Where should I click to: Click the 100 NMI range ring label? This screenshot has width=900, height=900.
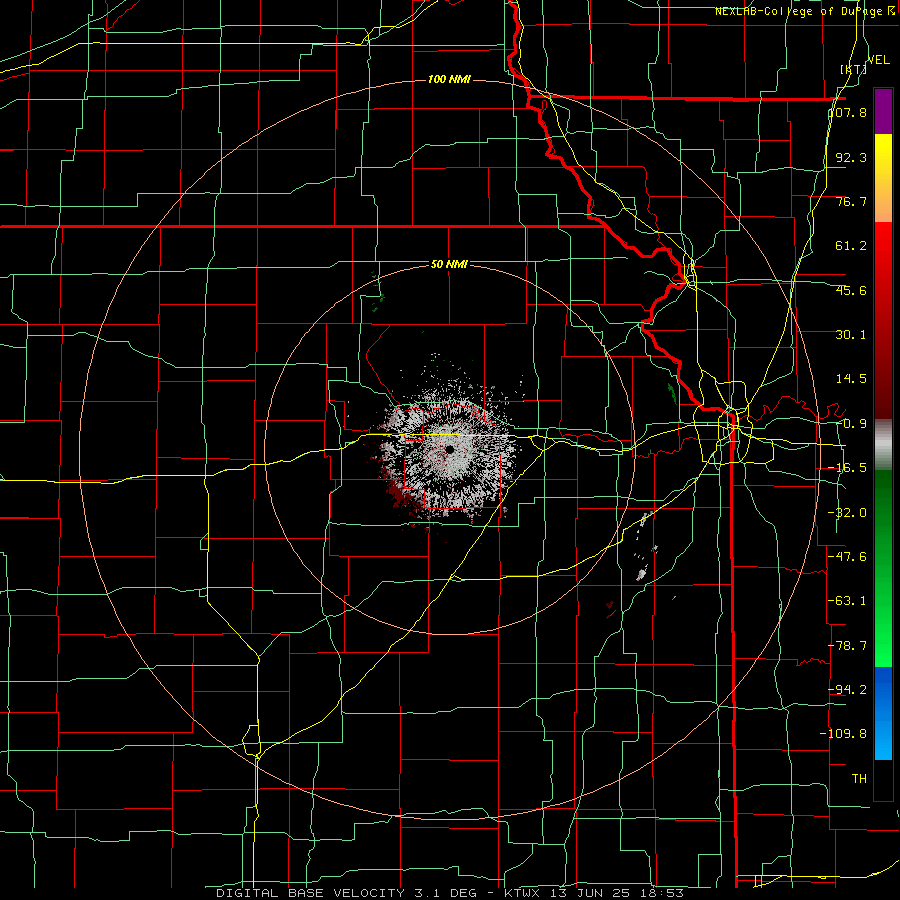[449, 79]
